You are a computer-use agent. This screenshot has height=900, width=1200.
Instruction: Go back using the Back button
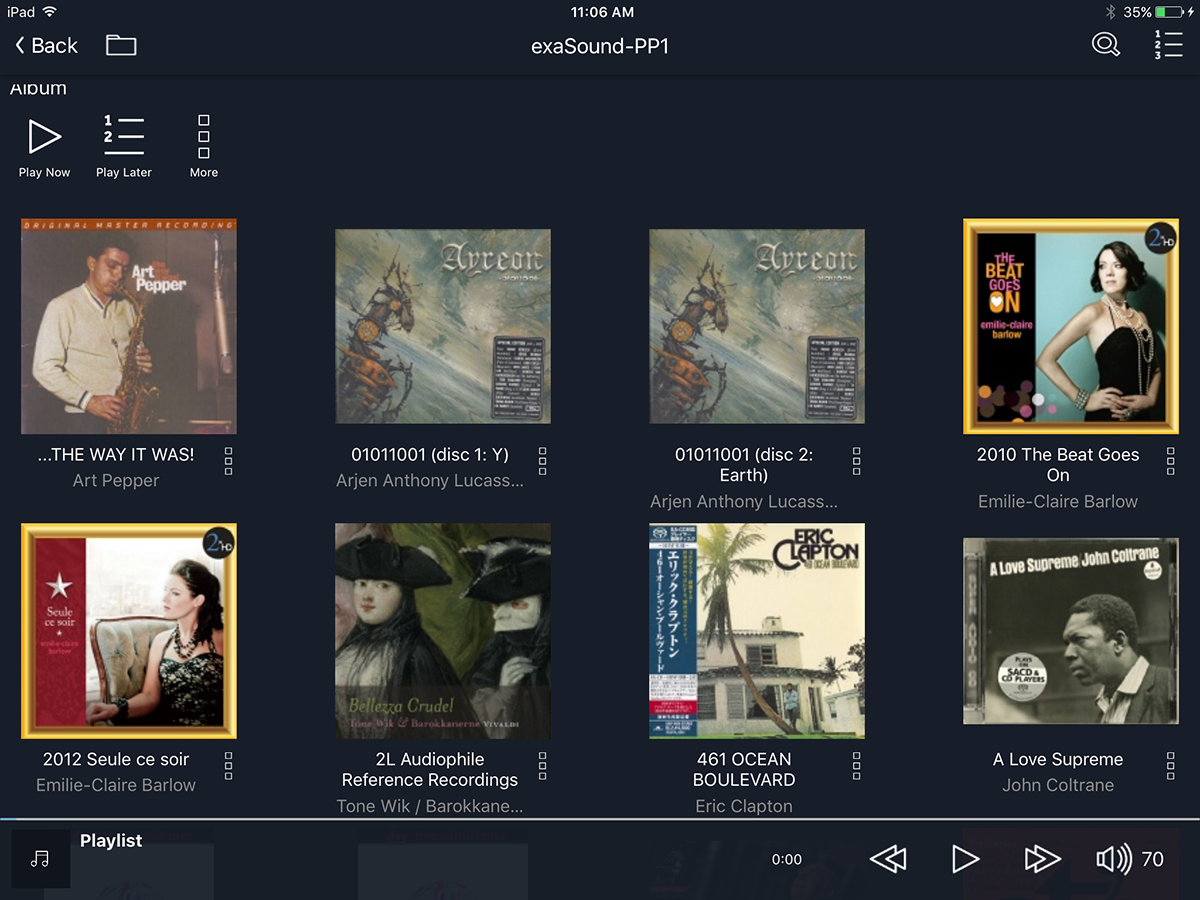tap(46, 45)
